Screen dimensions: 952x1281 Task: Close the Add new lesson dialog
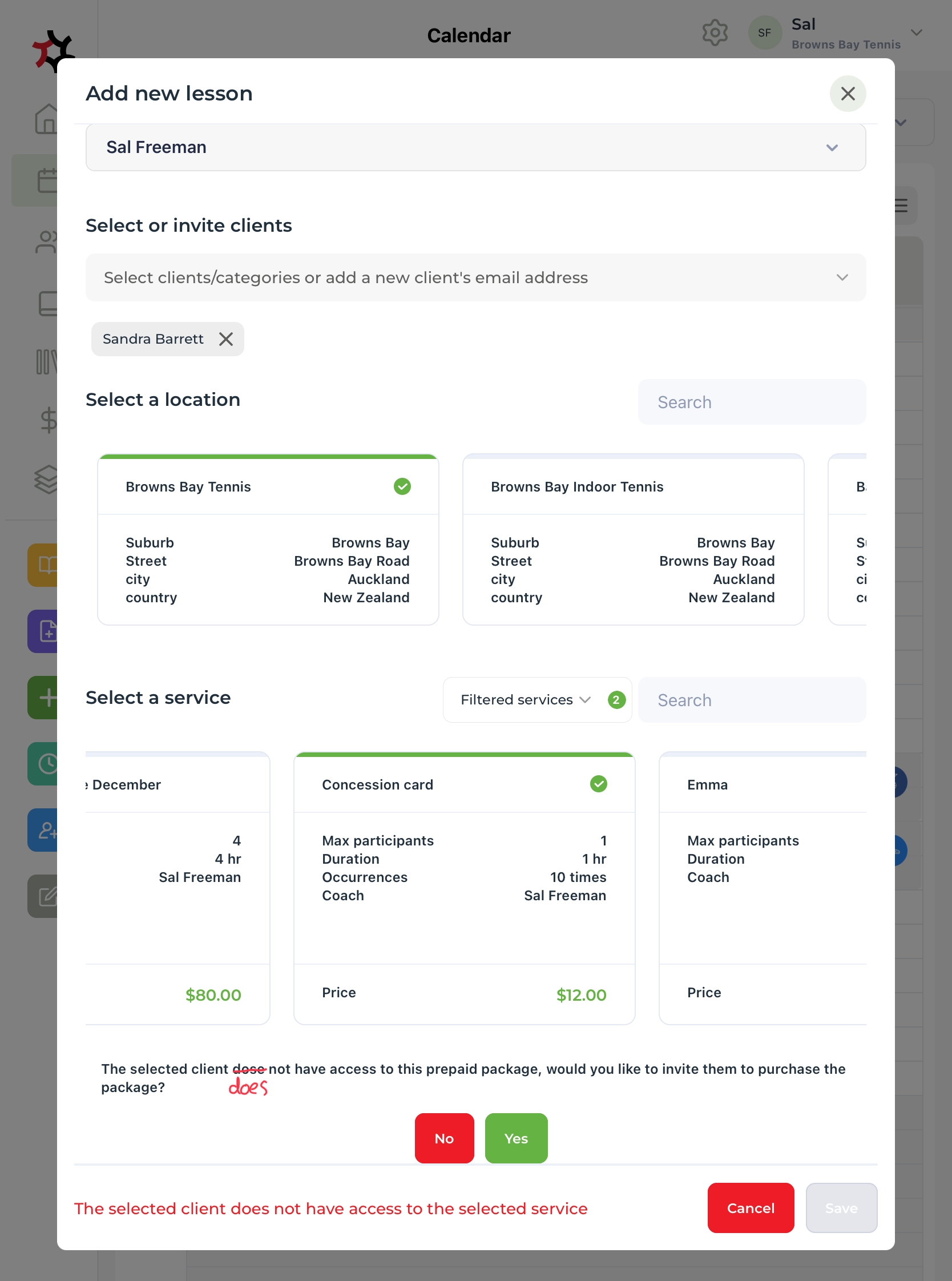click(847, 94)
